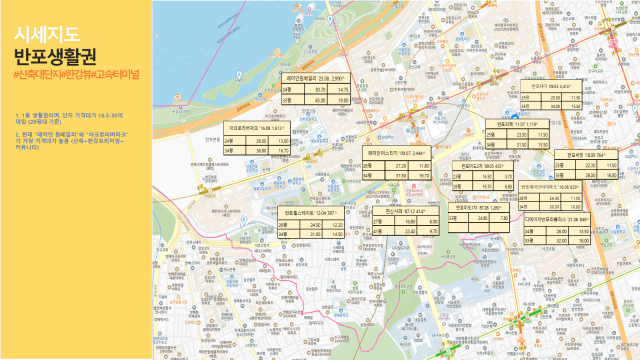Screen dimensions: 640x360
Task: Click the 아크로리버파크 table title
Action: click(257, 128)
